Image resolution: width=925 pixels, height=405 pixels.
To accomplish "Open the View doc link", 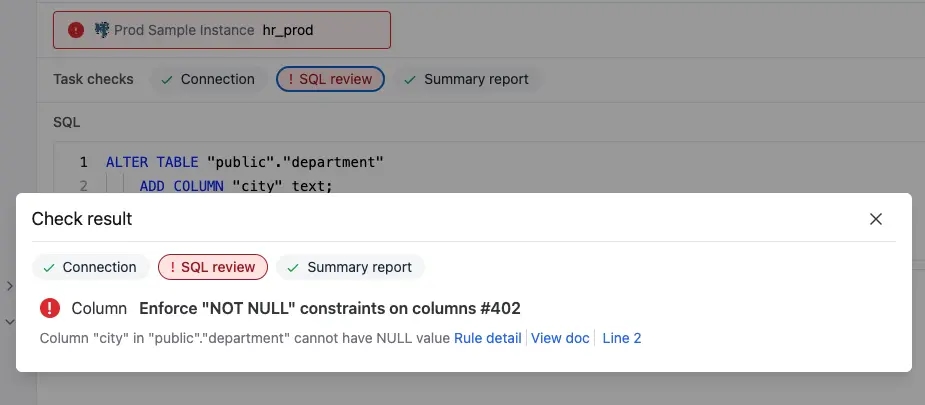I will click(x=560, y=338).
